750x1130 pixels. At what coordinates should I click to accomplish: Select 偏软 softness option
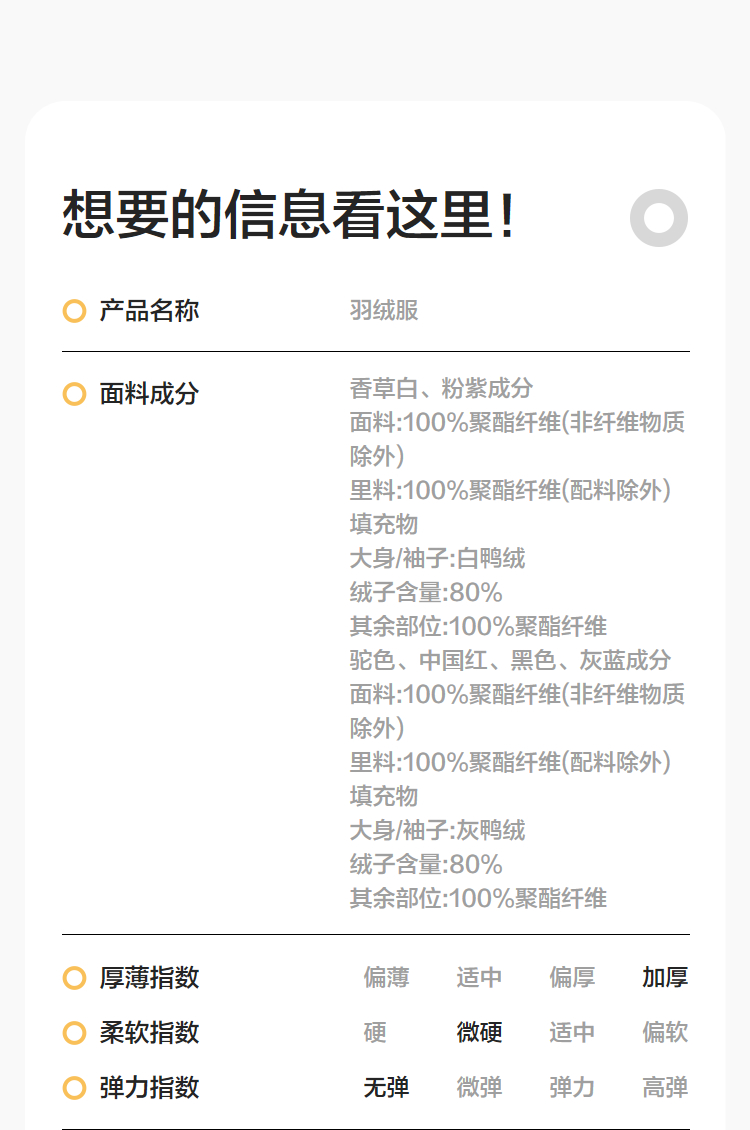pyautogui.click(x=665, y=1032)
